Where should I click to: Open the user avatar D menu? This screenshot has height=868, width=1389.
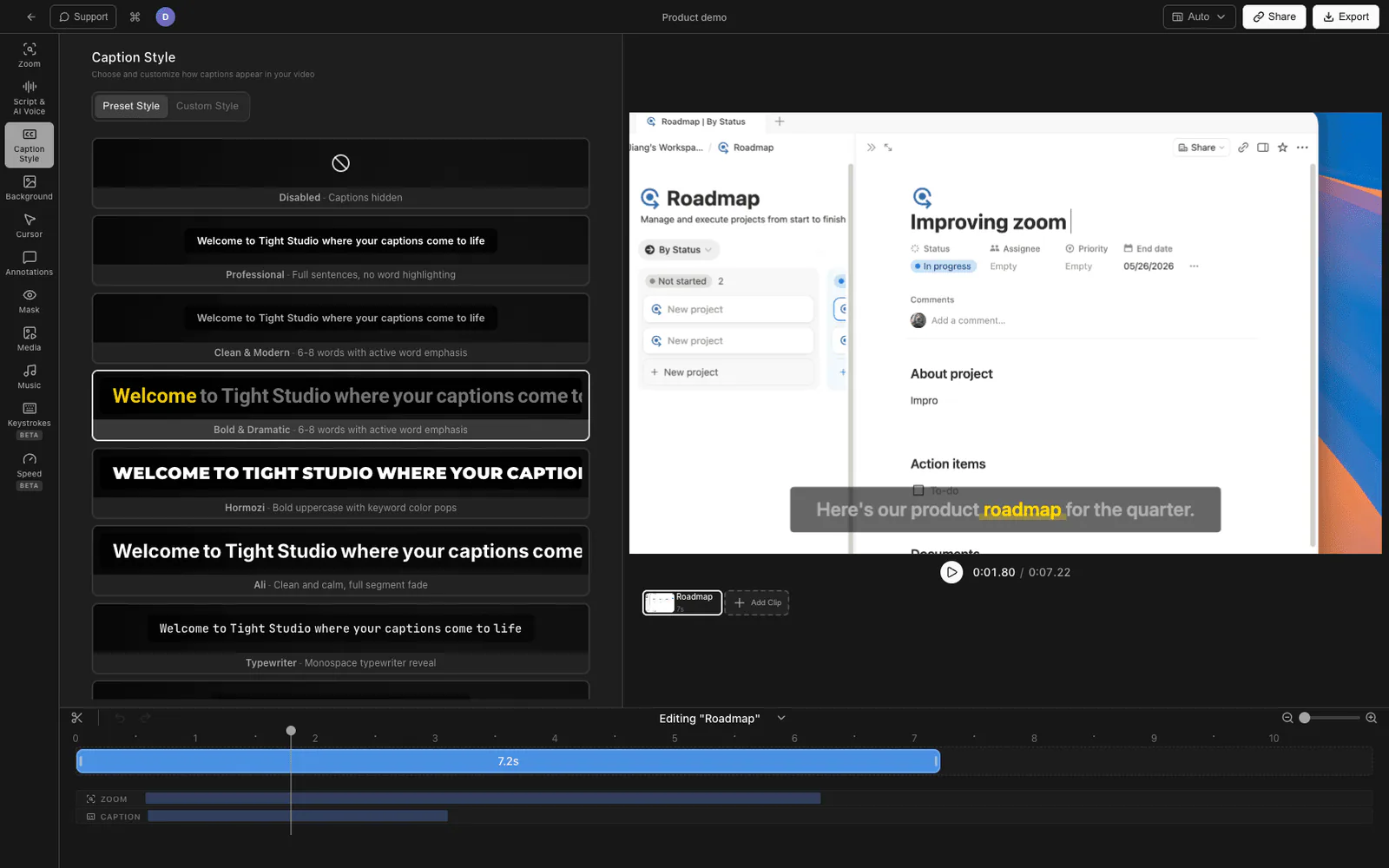pos(165,16)
